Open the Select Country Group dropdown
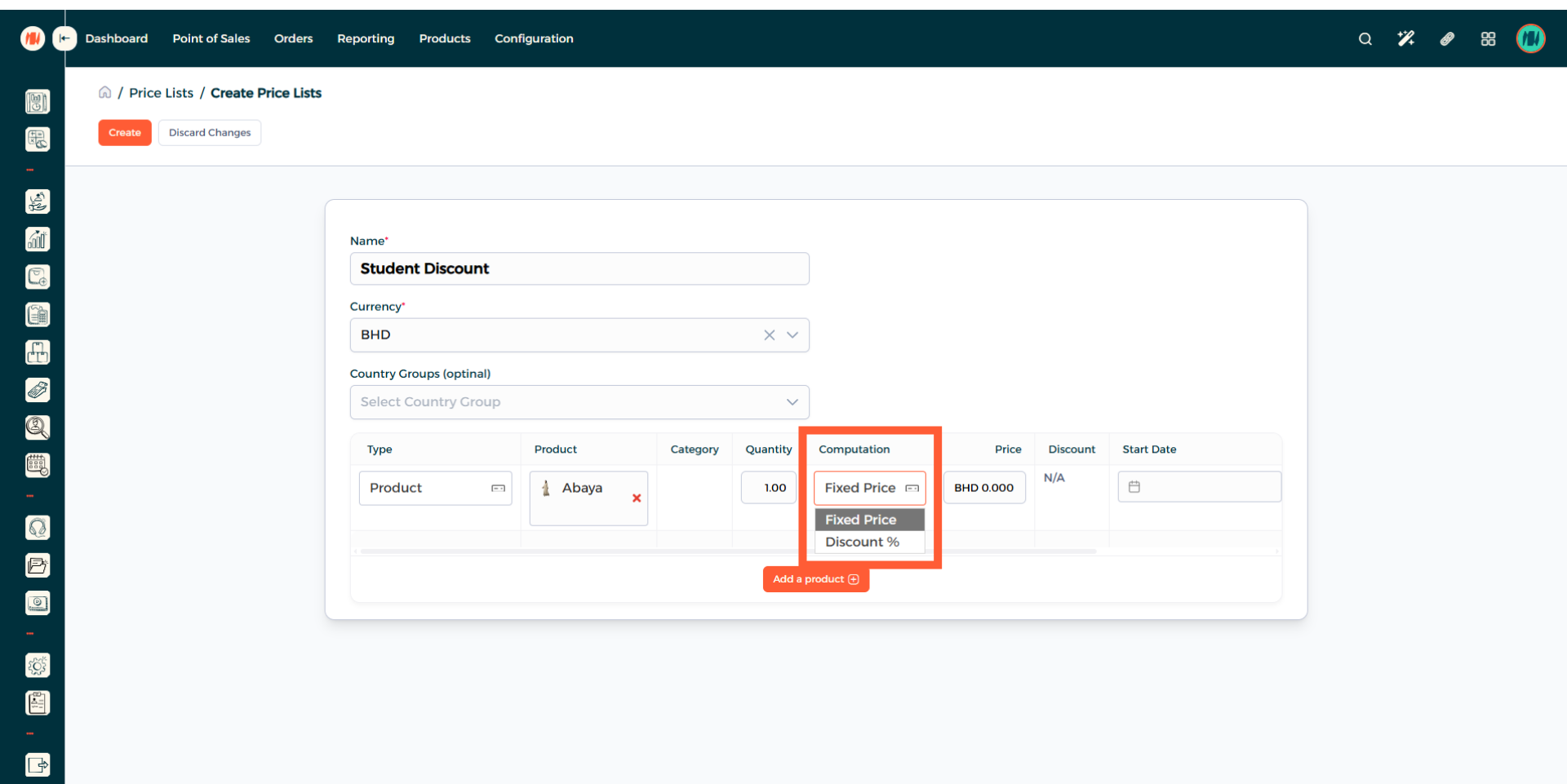Viewport: 1567px width, 784px height. pos(579,402)
